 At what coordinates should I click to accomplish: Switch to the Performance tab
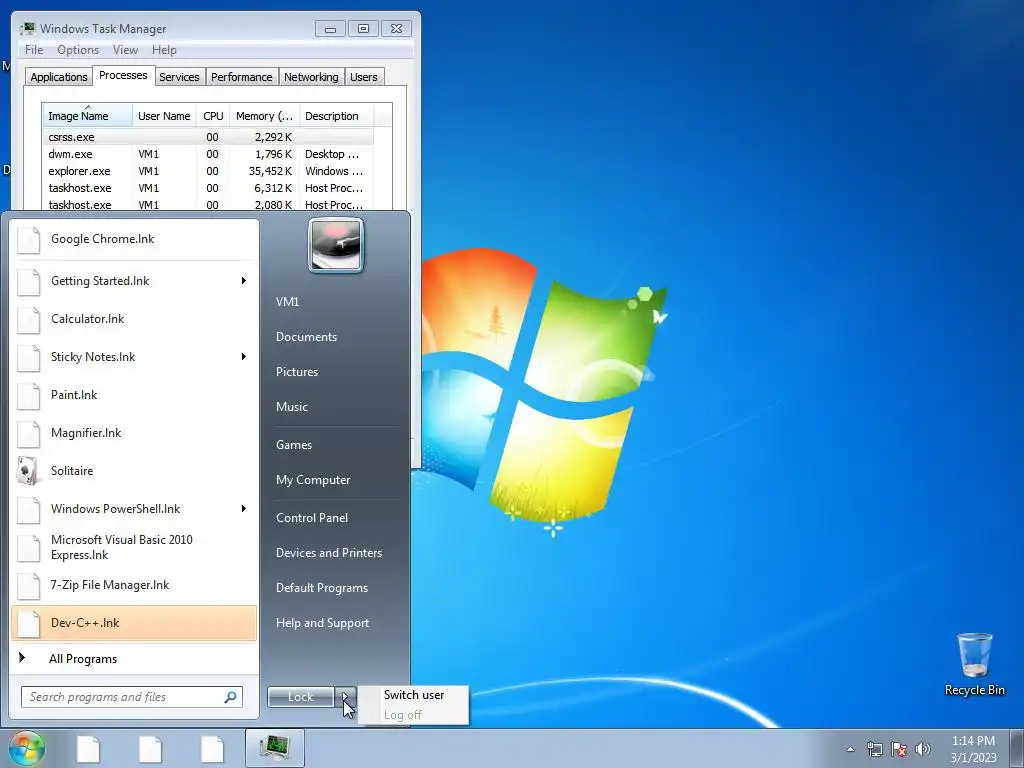pos(242,77)
